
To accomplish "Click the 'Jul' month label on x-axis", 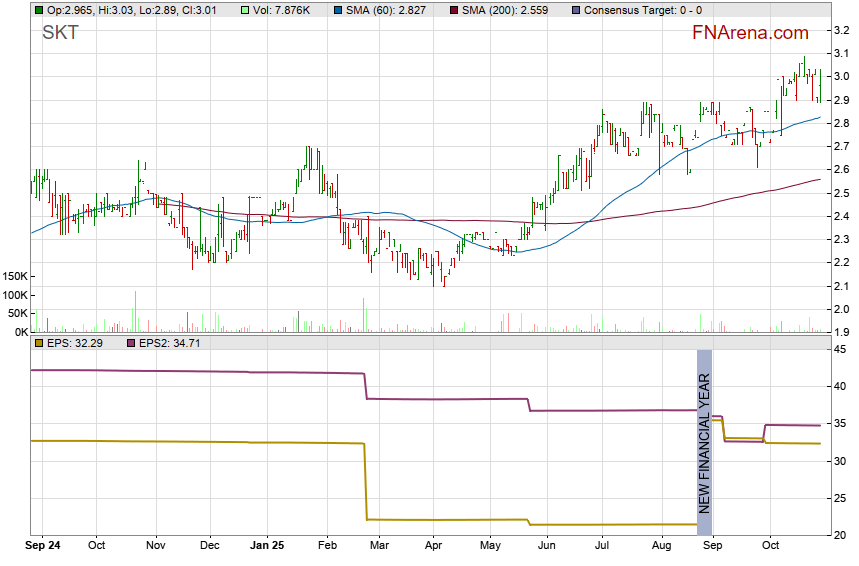I will click(602, 546).
